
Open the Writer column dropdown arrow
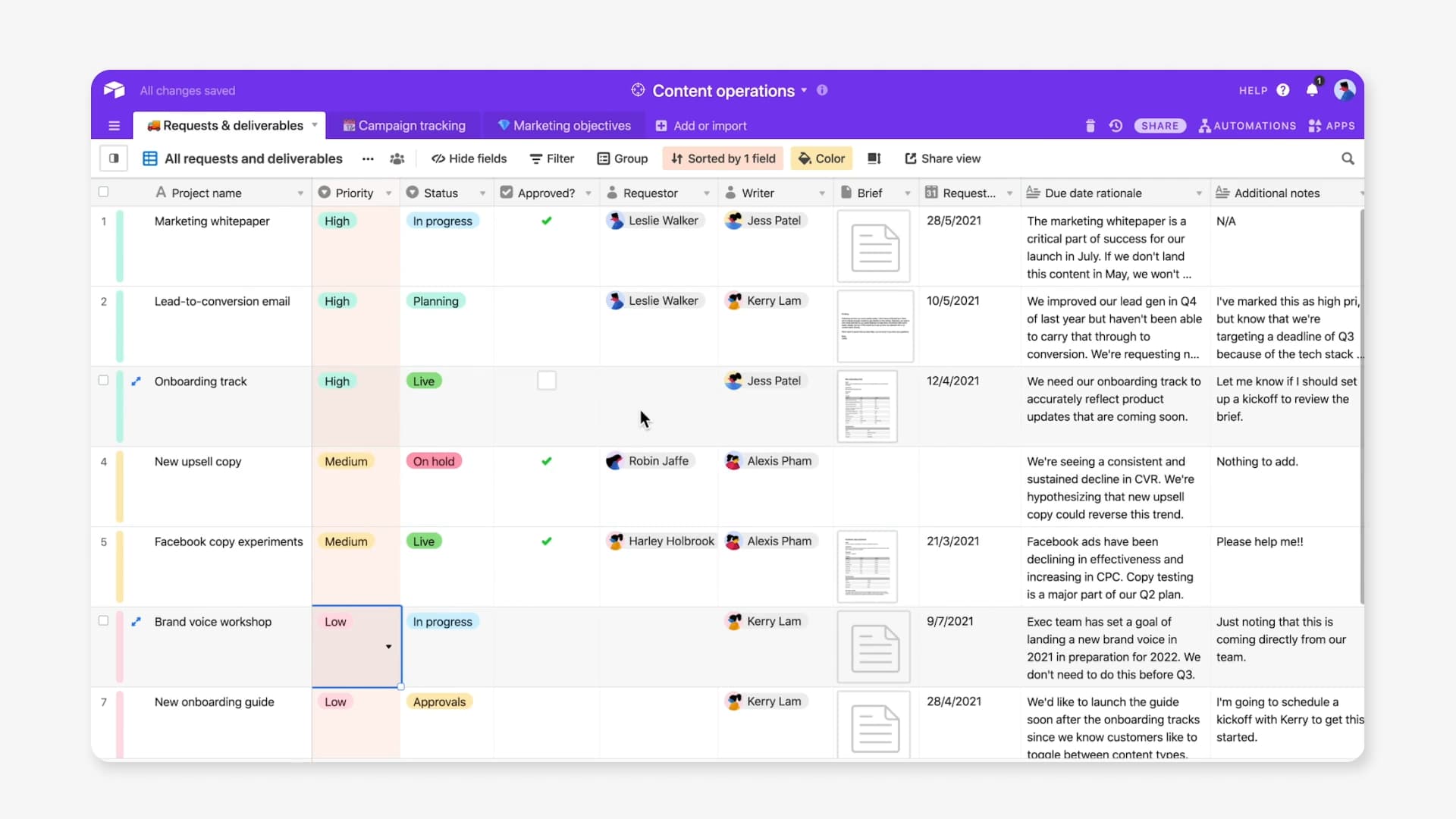point(822,193)
